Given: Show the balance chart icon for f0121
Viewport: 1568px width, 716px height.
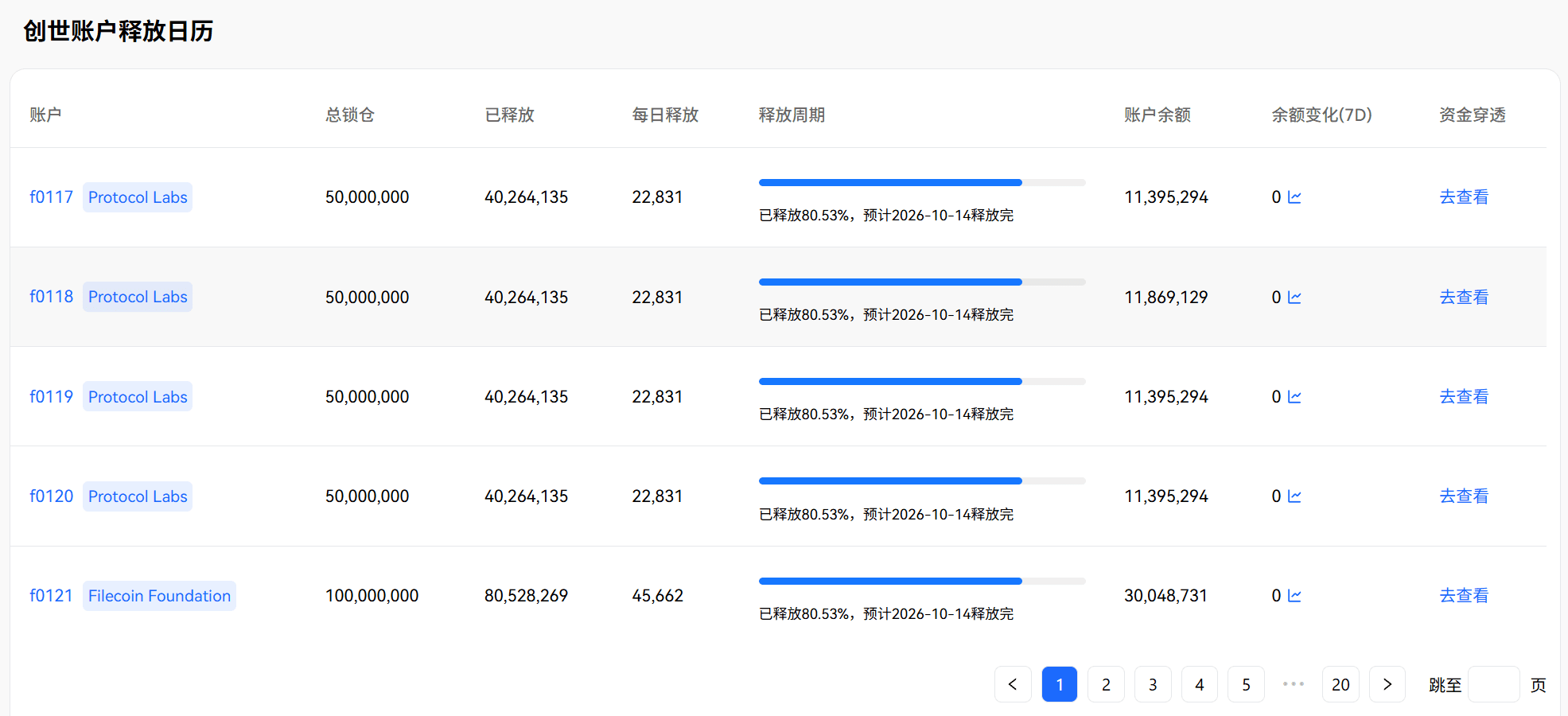Looking at the screenshot, I should pyautogui.click(x=1294, y=596).
